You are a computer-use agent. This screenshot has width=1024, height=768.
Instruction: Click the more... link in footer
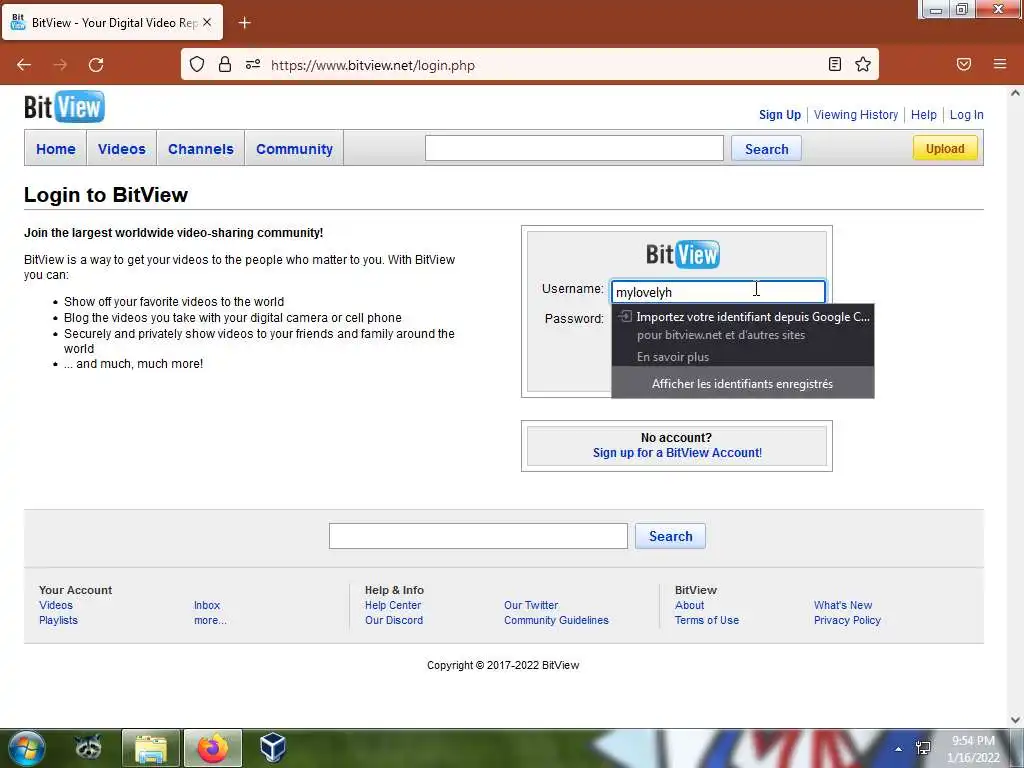coord(210,620)
